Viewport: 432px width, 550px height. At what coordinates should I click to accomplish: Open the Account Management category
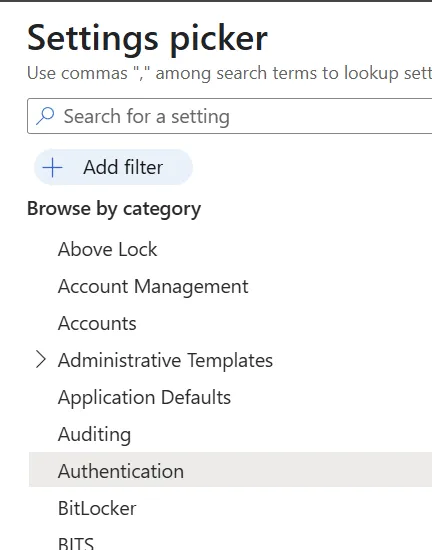[x=153, y=287]
